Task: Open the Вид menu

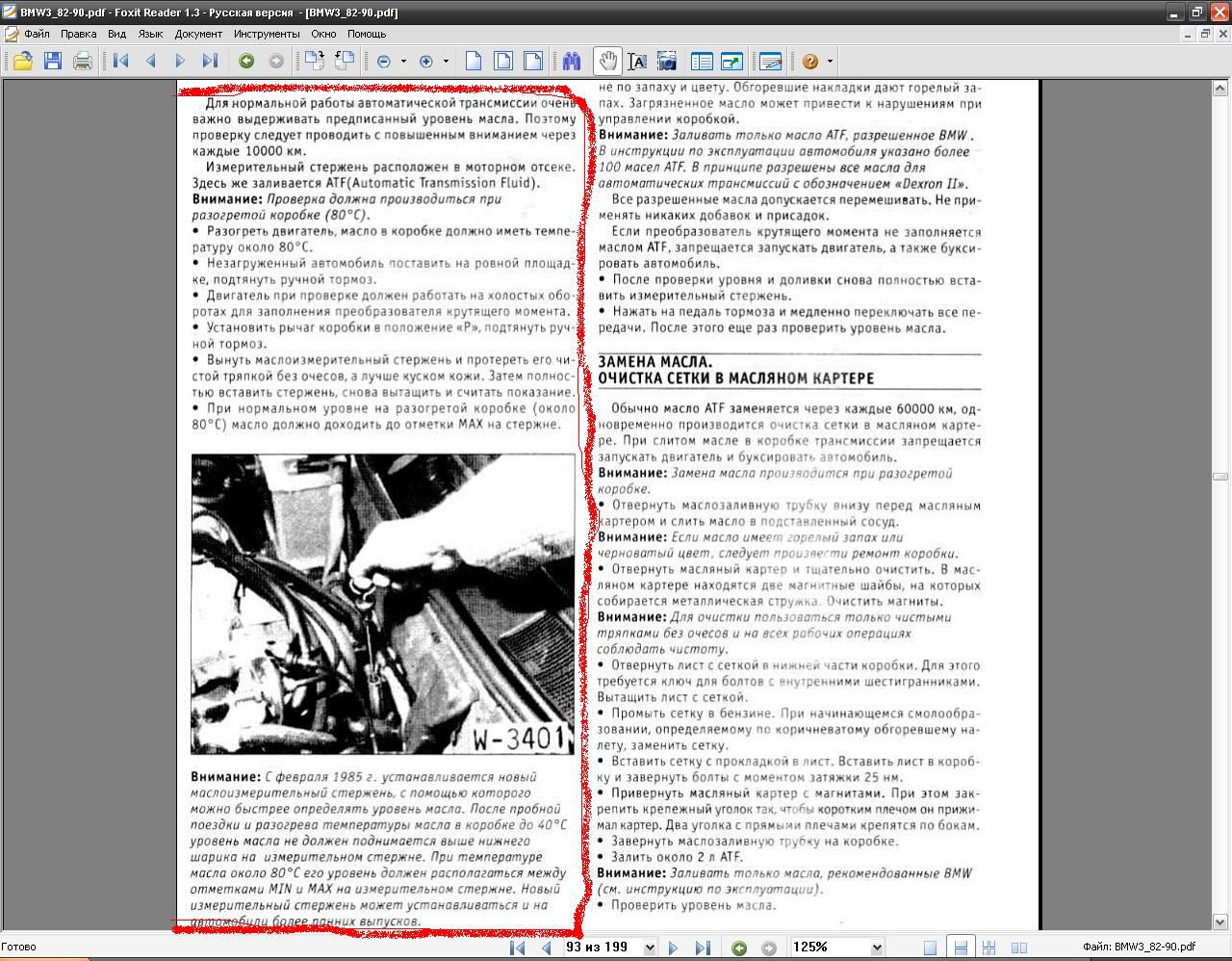Action: 116,34
